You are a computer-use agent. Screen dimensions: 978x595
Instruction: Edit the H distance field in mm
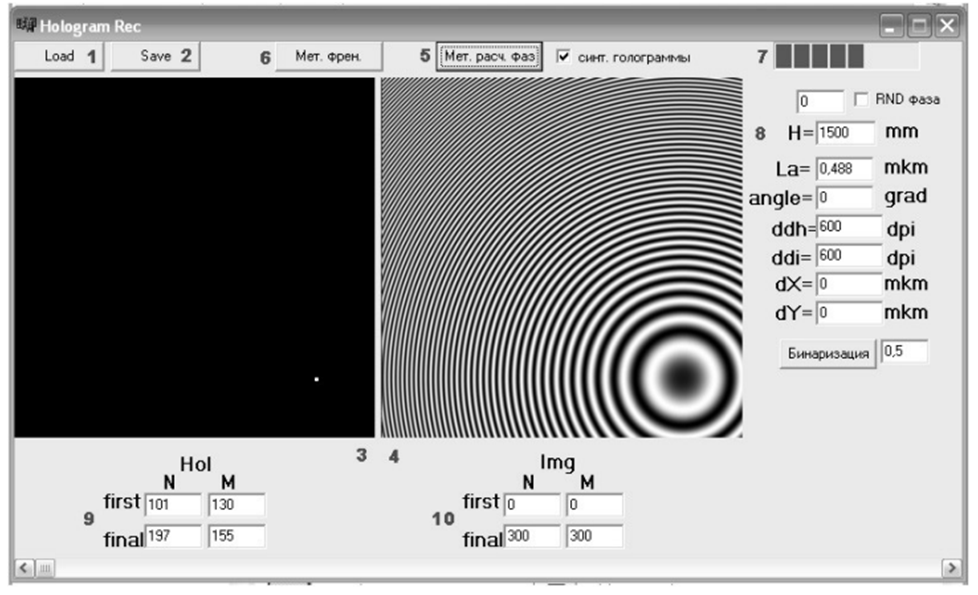pos(845,132)
